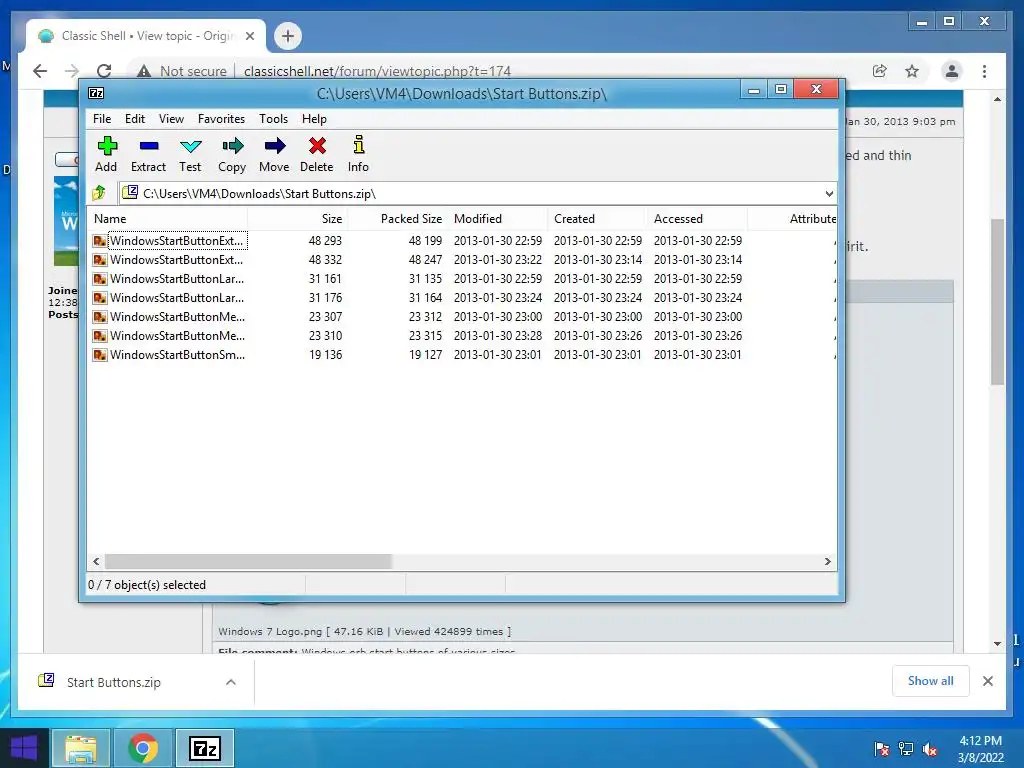
Task: Click Chrome address bar URL
Action: [377, 71]
